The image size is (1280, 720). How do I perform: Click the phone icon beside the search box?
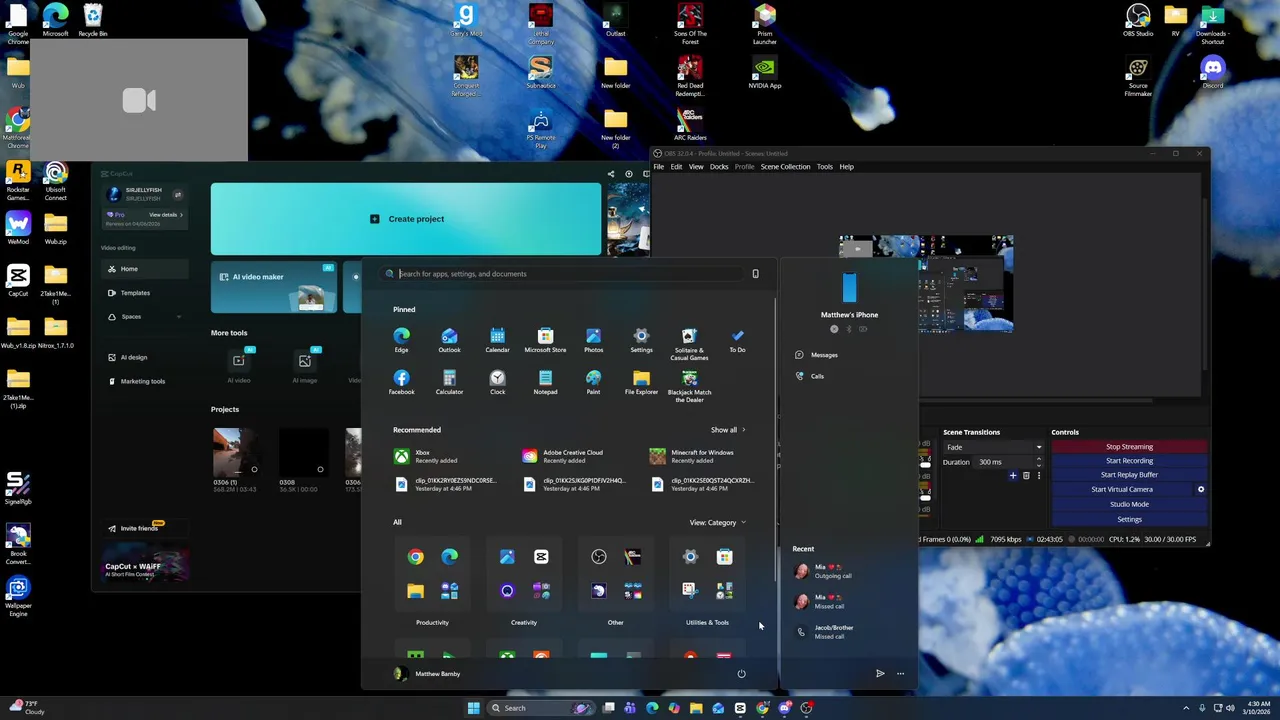click(x=755, y=274)
